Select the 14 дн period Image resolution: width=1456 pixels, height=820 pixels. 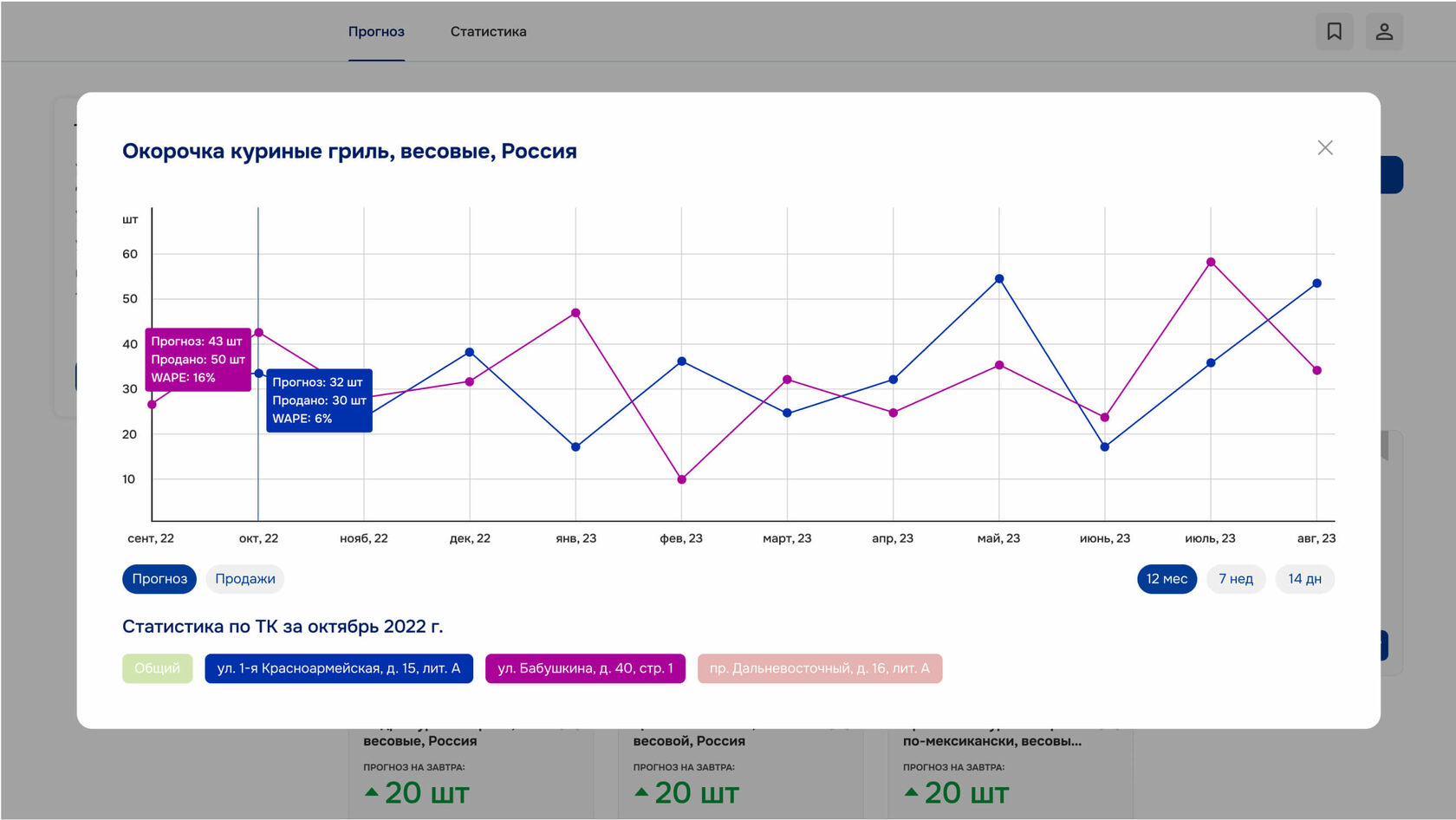(x=1304, y=579)
